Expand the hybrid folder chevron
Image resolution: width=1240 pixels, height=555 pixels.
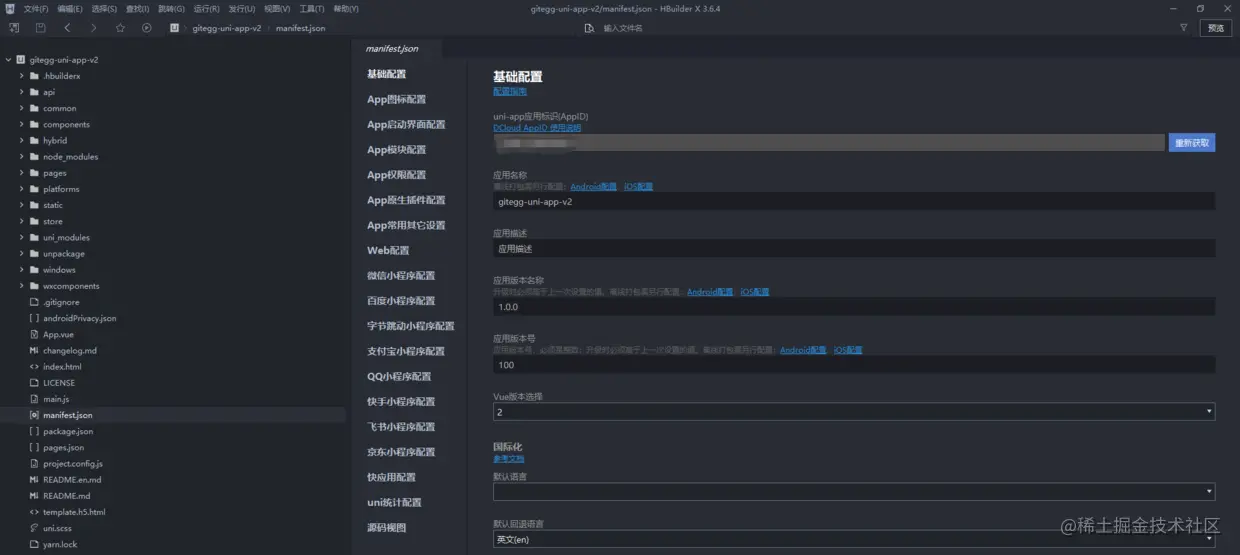21,141
